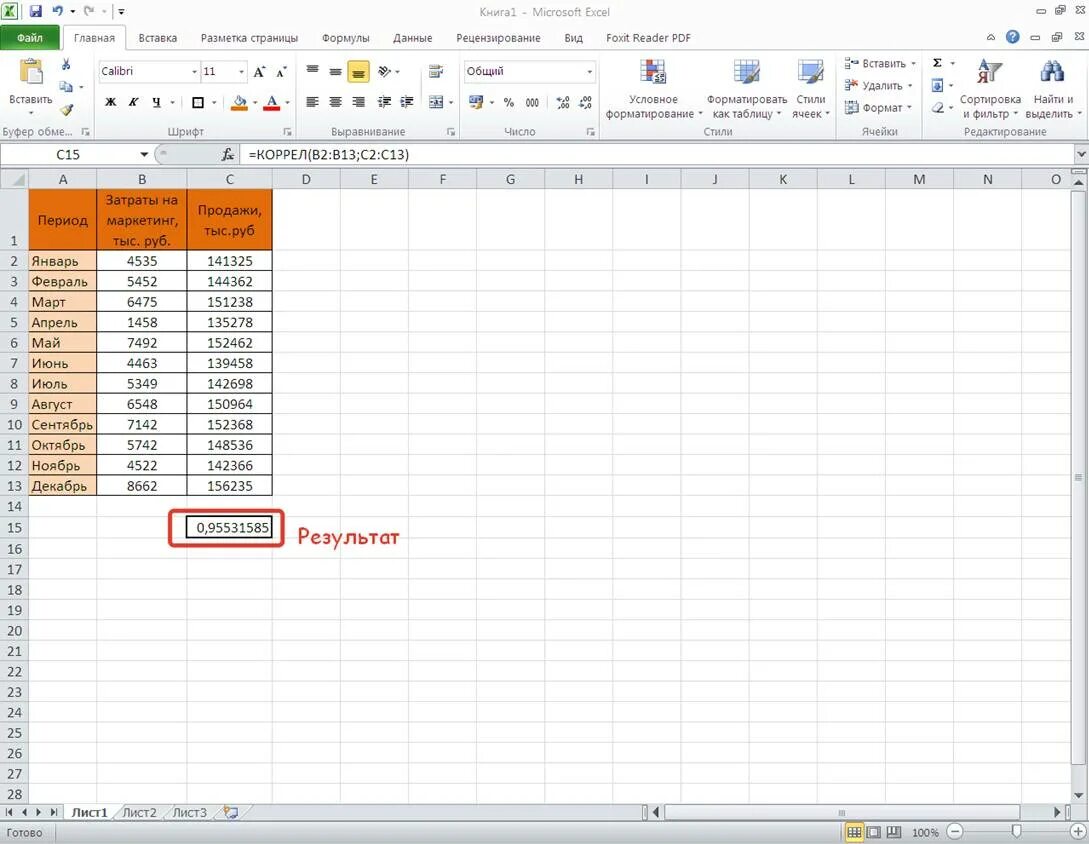This screenshot has width=1089, height=844.
Task: Click the Удалить cells button
Action: (x=878, y=85)
